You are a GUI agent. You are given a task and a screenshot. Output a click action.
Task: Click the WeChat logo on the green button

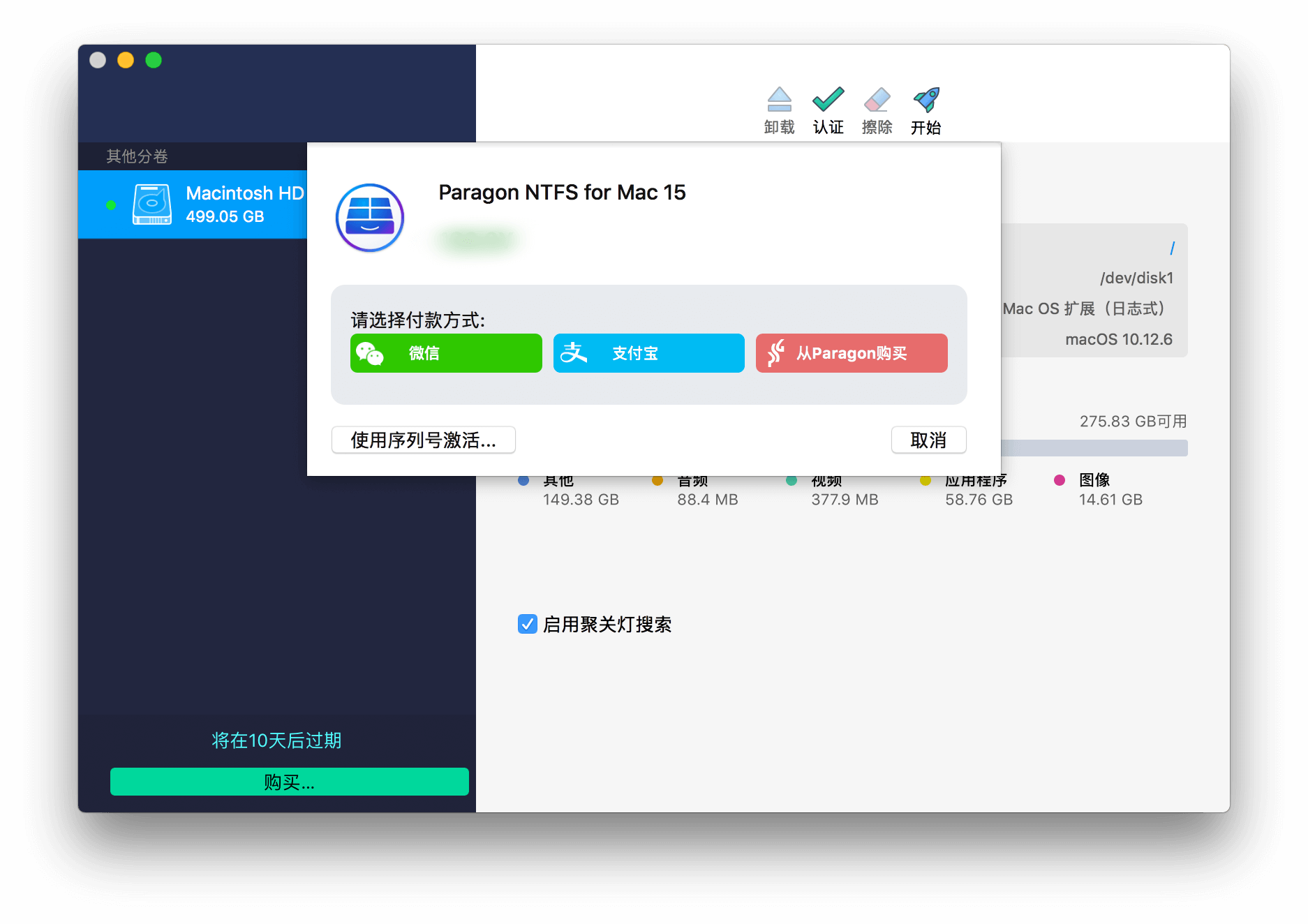click(x=371, y=353)
